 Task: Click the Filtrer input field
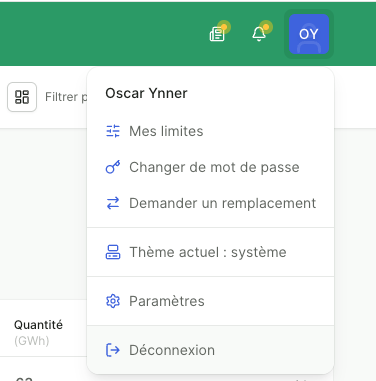pos(66,97)
